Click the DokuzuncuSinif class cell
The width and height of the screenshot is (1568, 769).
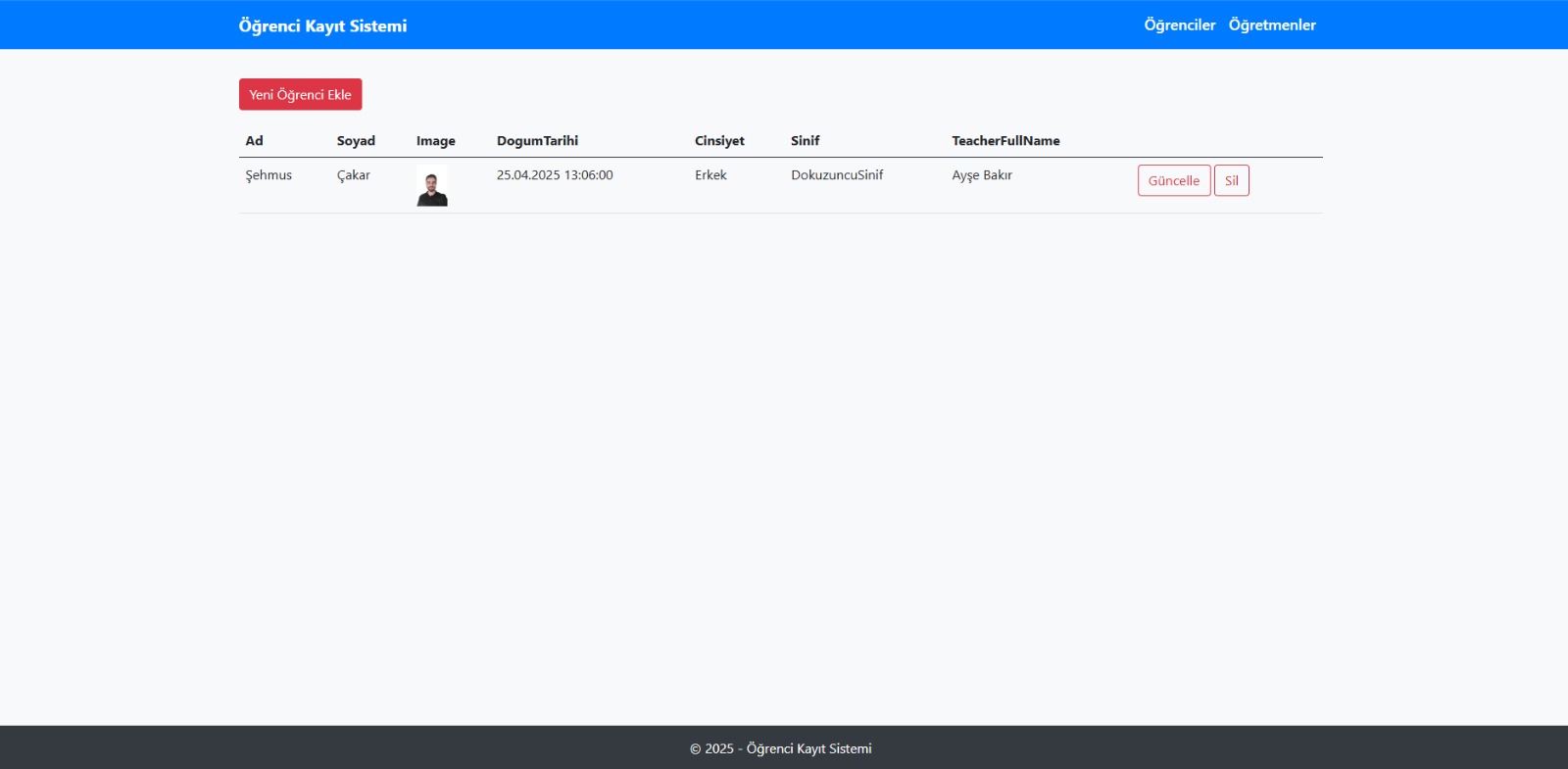pyautogui.click(x=837, y=175)
